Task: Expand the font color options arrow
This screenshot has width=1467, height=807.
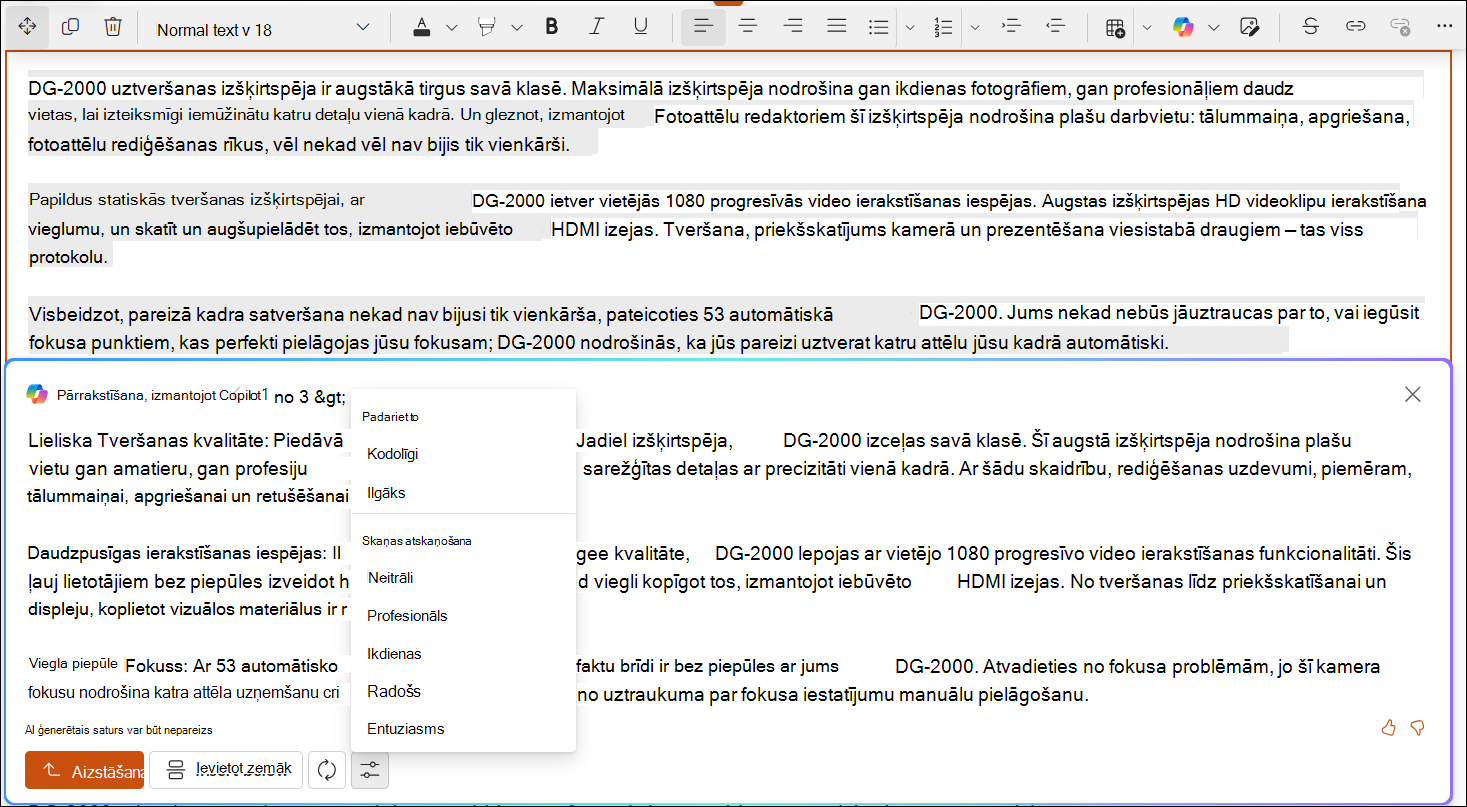Action: pos(451,27)
